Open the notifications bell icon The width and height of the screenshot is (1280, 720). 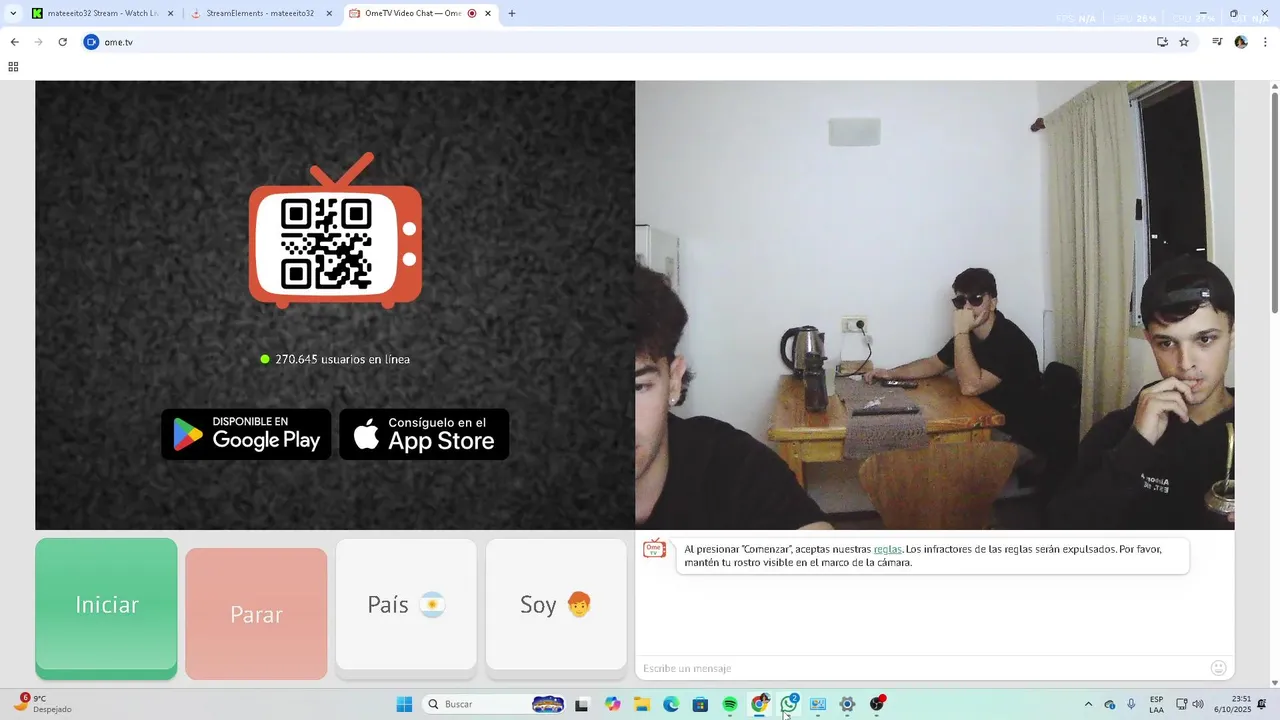[1262, 705]
